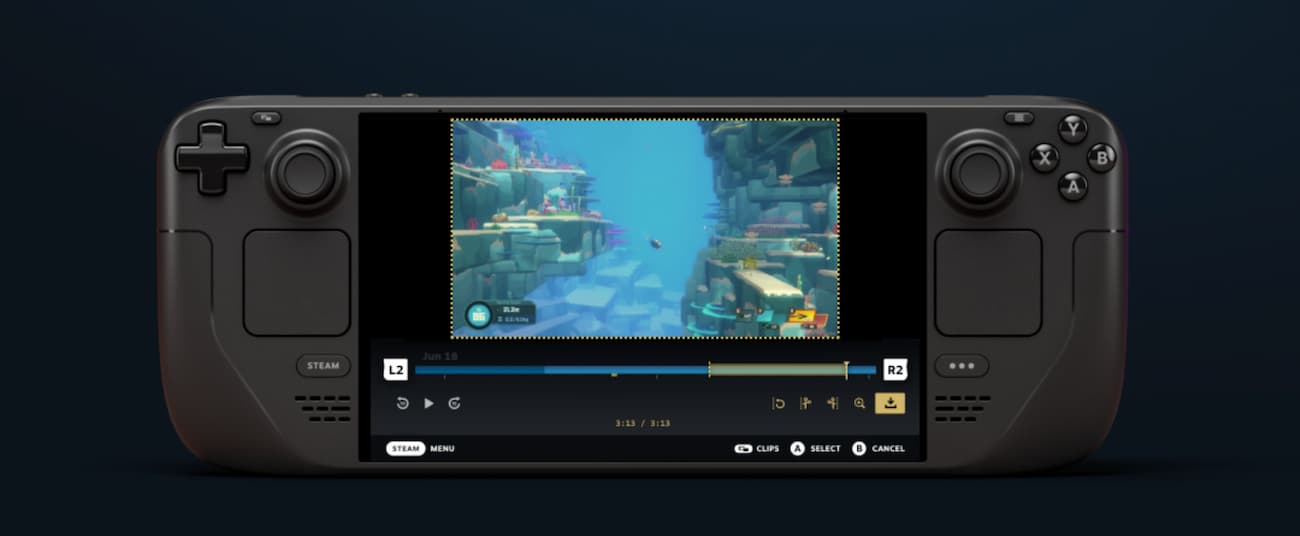Click the highlighted clip region on the timeline
1300x536 pixels.
(x=777, y=370)
